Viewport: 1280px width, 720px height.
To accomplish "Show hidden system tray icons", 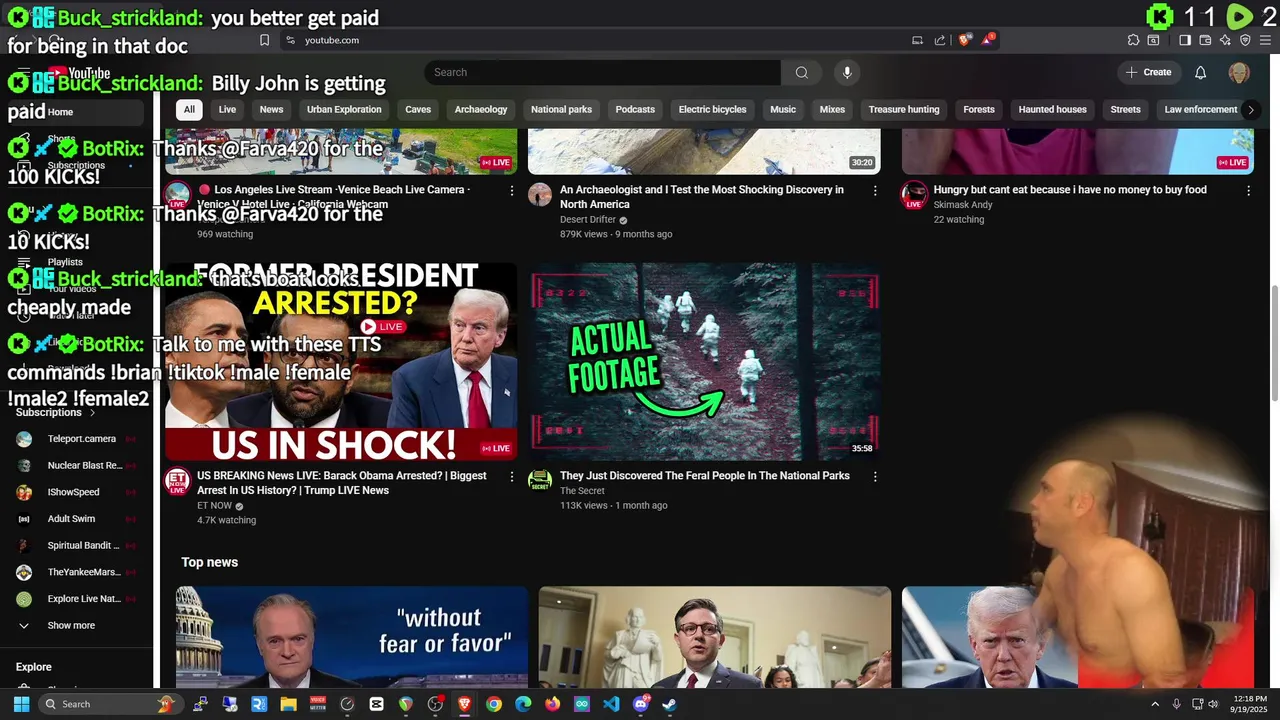I will point(1155,704).
